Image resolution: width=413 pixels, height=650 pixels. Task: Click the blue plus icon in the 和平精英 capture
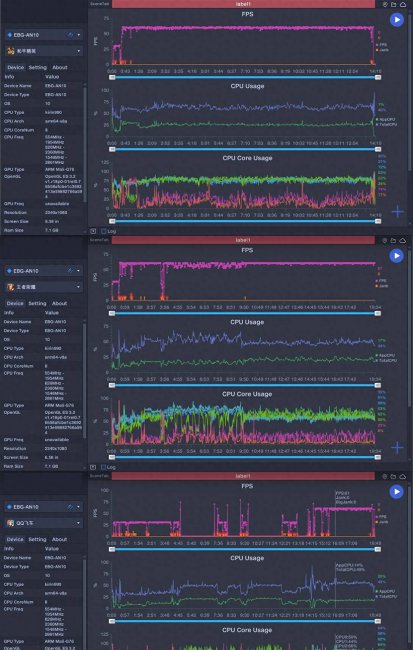click(x=398, y=212)
